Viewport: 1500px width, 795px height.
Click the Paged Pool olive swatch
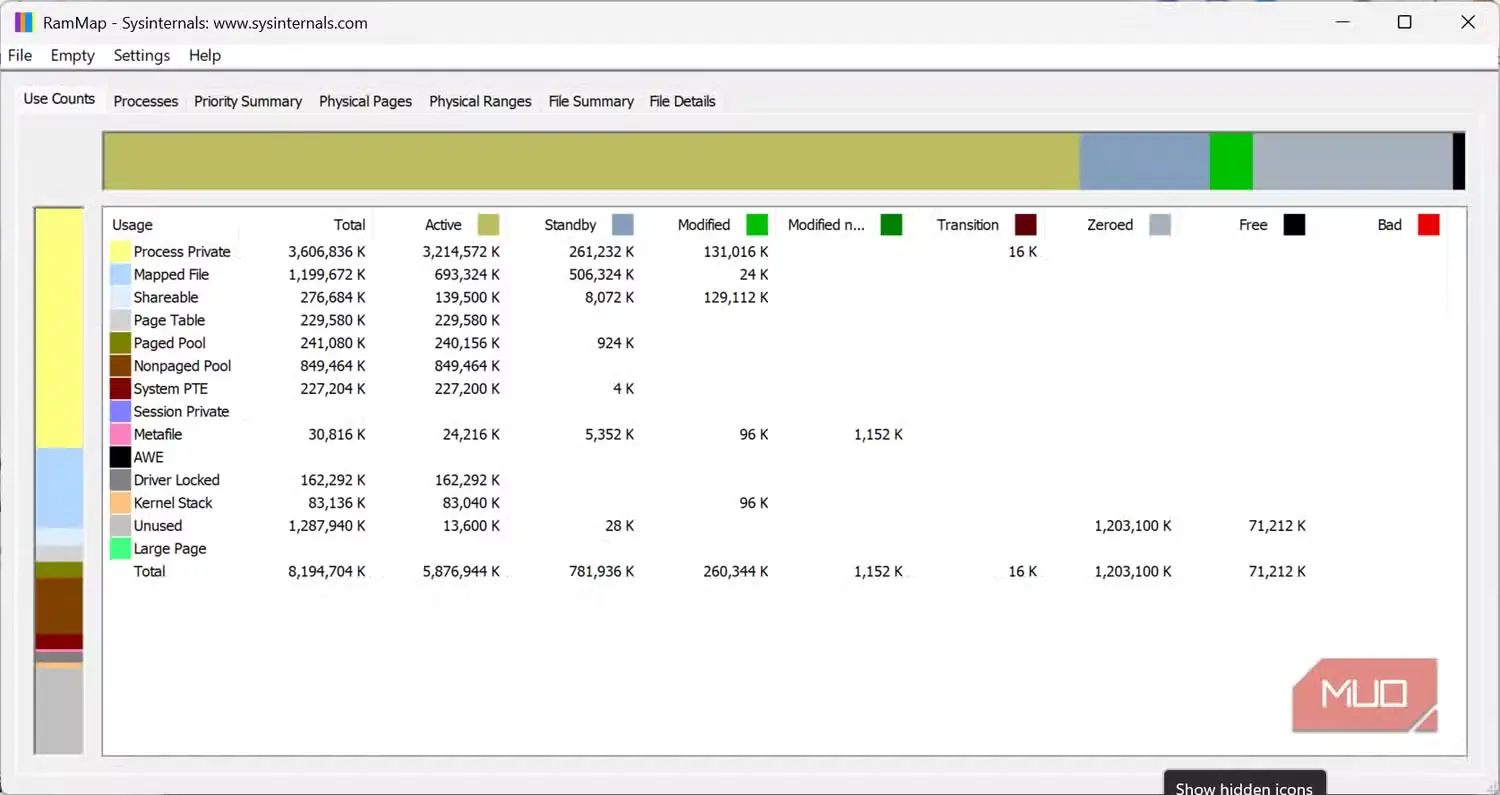pos(120,343)
